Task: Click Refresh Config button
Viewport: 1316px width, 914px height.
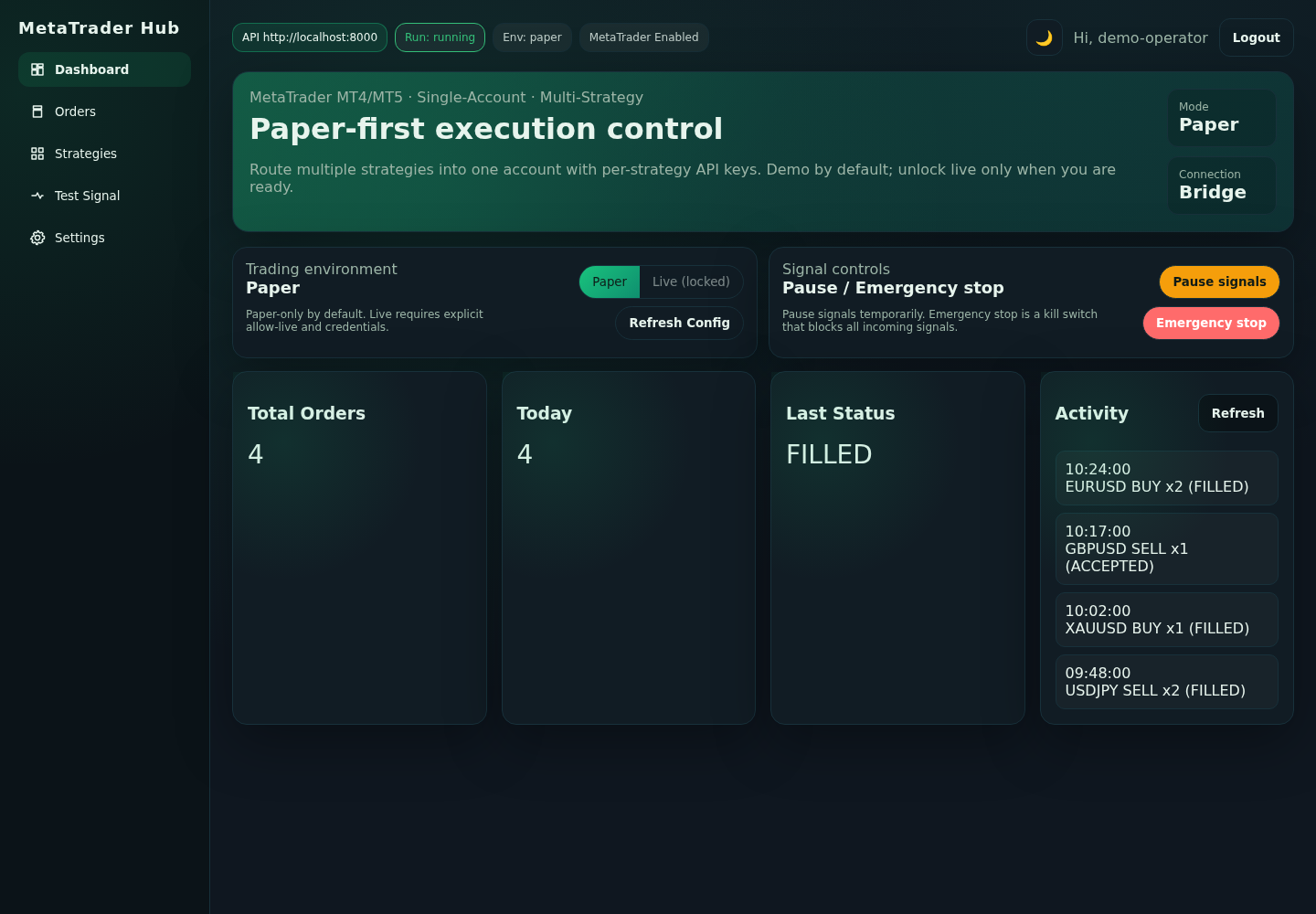Action: click(679, 323)
